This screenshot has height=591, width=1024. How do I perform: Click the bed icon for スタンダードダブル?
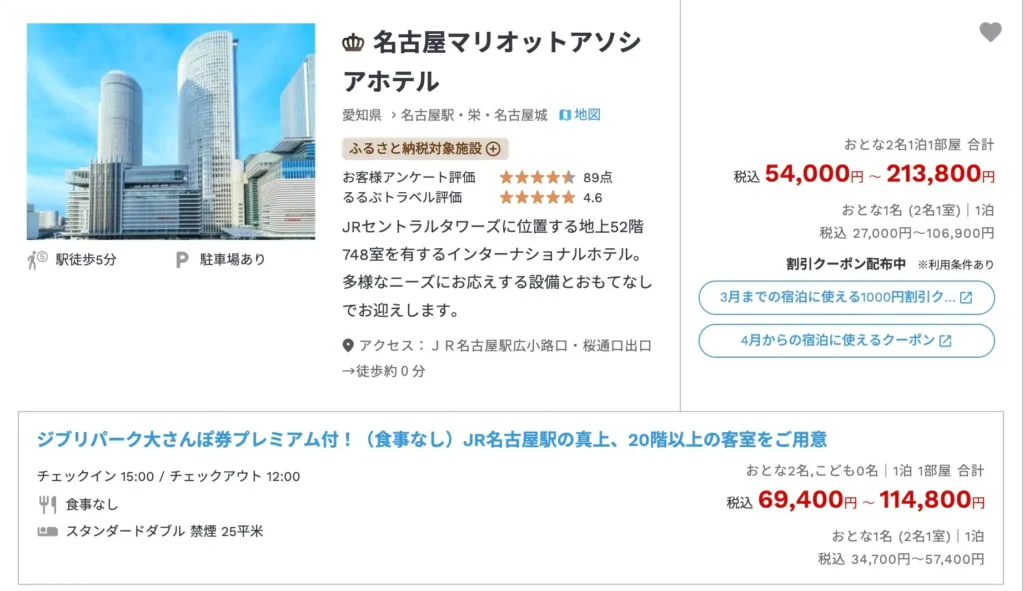point(47,531)
